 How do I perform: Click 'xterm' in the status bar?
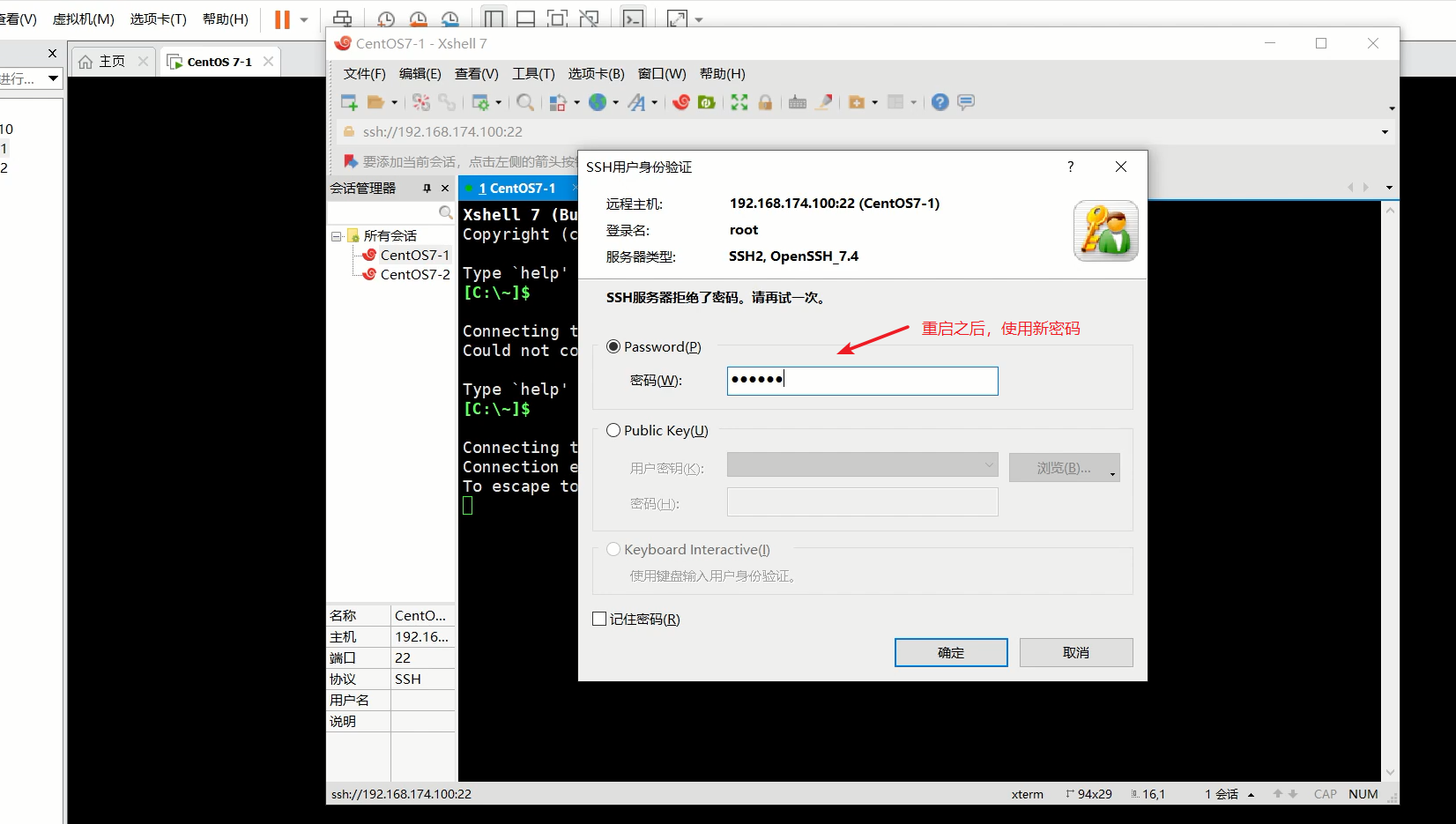point(1028,794)
